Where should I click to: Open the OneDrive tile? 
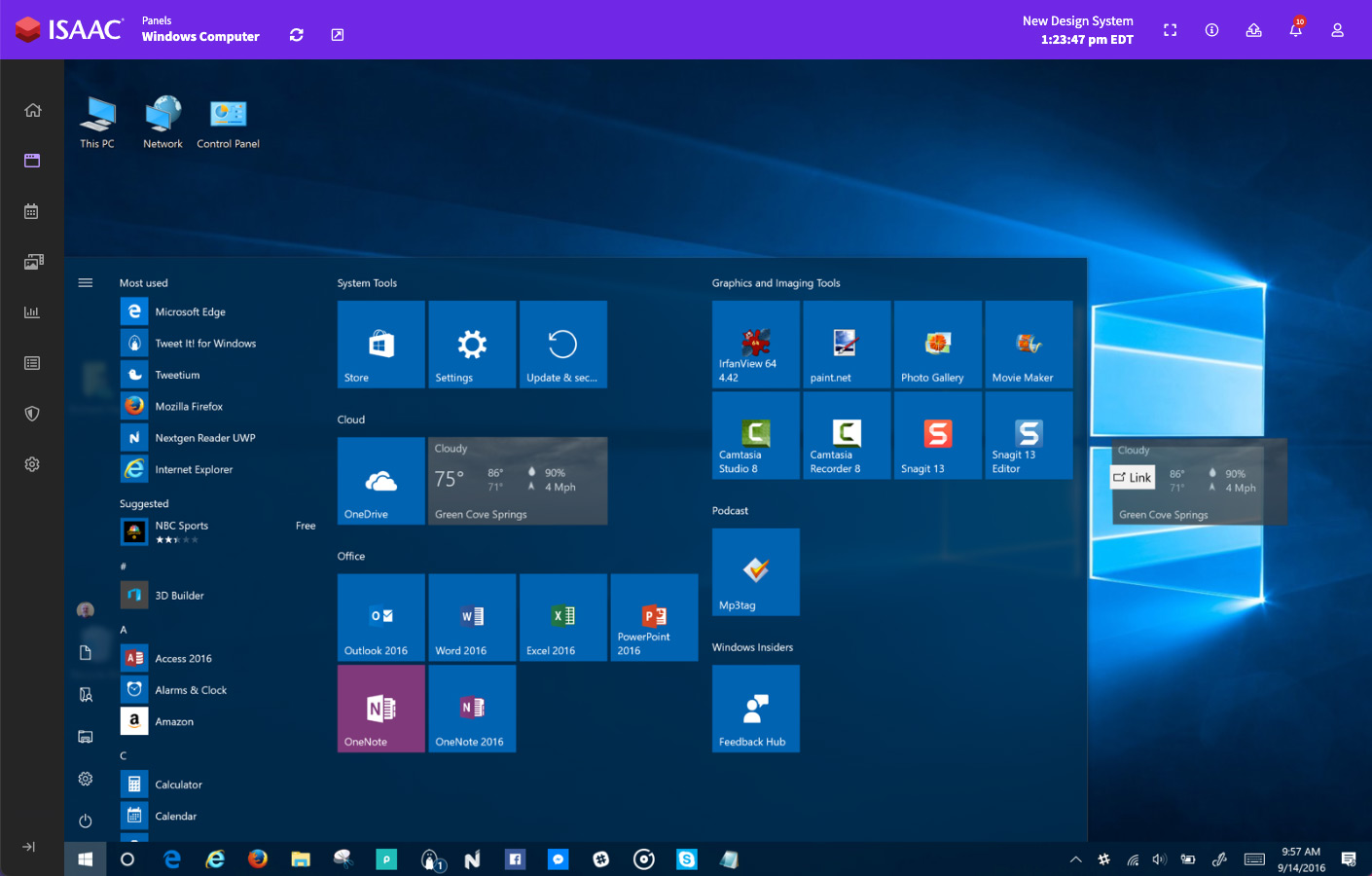381,481
